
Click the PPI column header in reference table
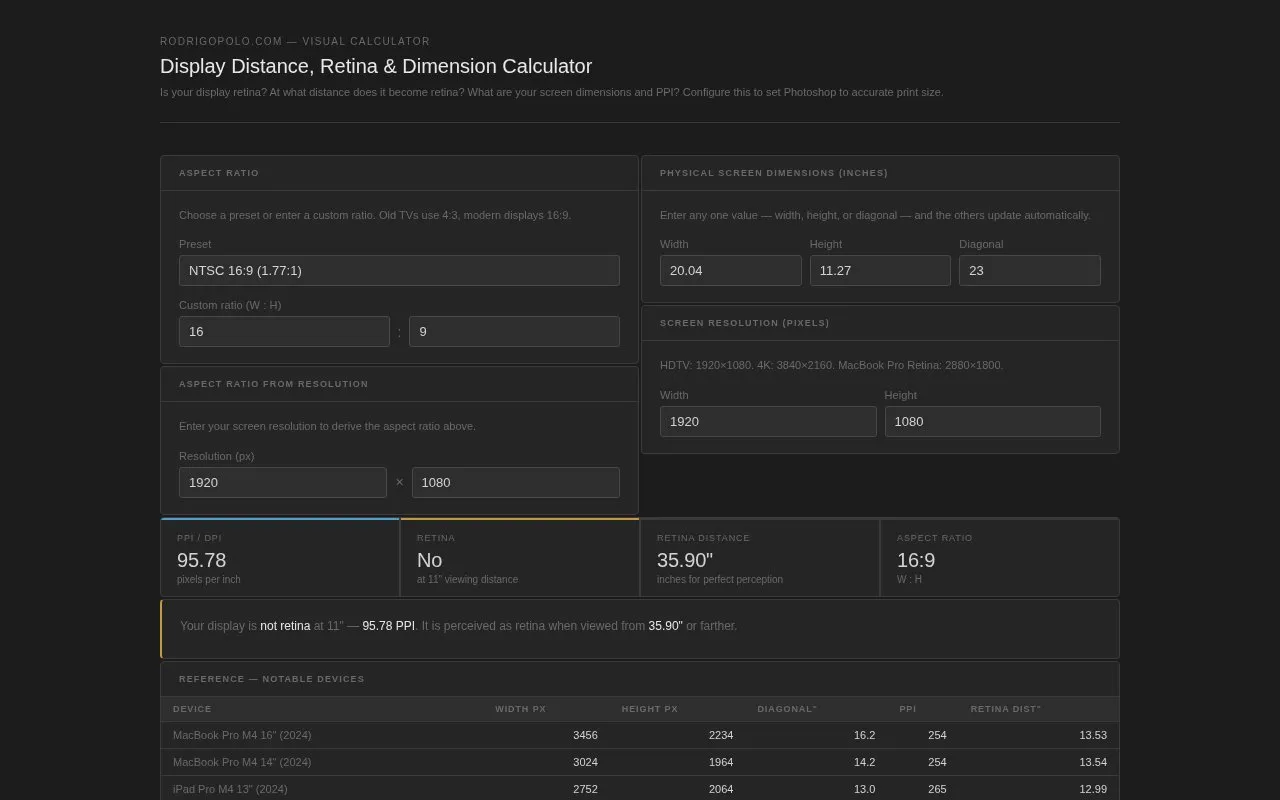pyautogui.click(x=908, y=709)
